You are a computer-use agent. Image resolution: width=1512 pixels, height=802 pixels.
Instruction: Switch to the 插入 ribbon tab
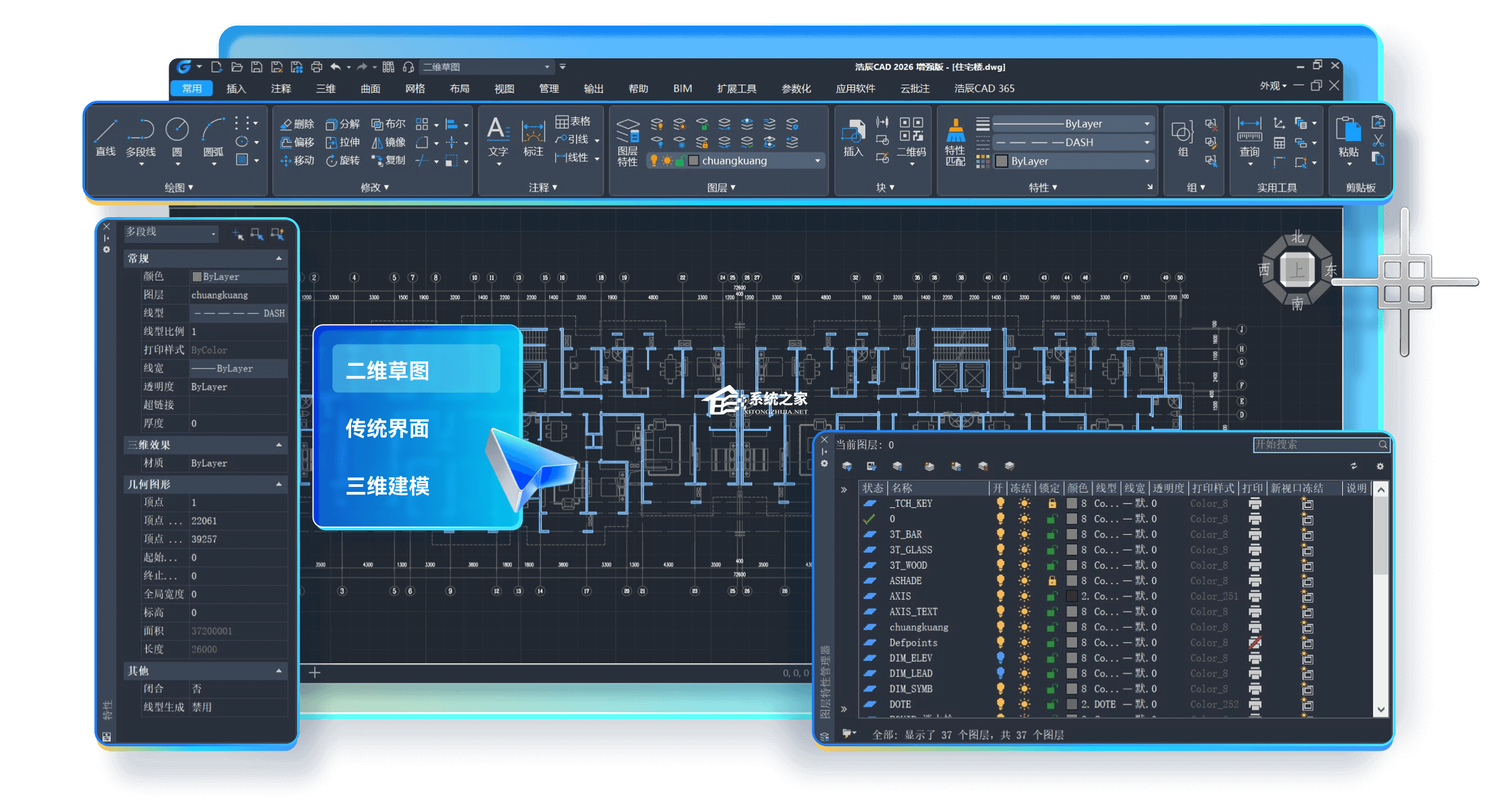(236, 88)
